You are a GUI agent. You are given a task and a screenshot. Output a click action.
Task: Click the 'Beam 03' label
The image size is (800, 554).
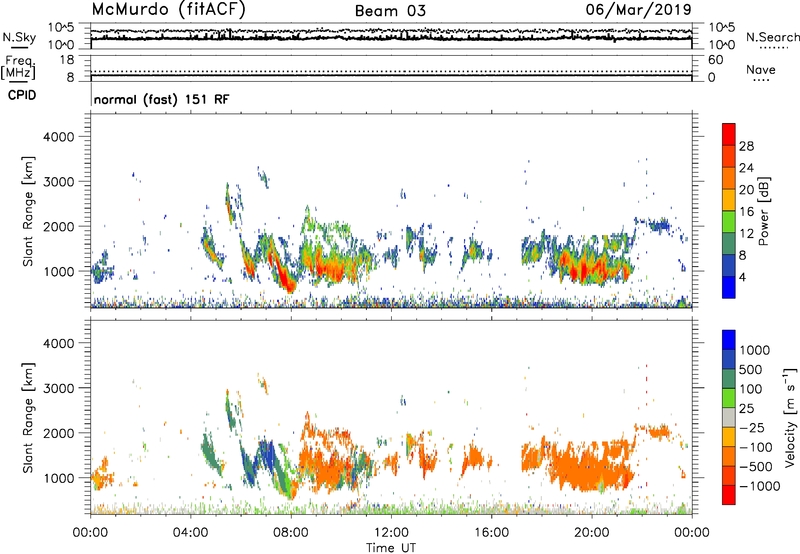click(390, 11)
